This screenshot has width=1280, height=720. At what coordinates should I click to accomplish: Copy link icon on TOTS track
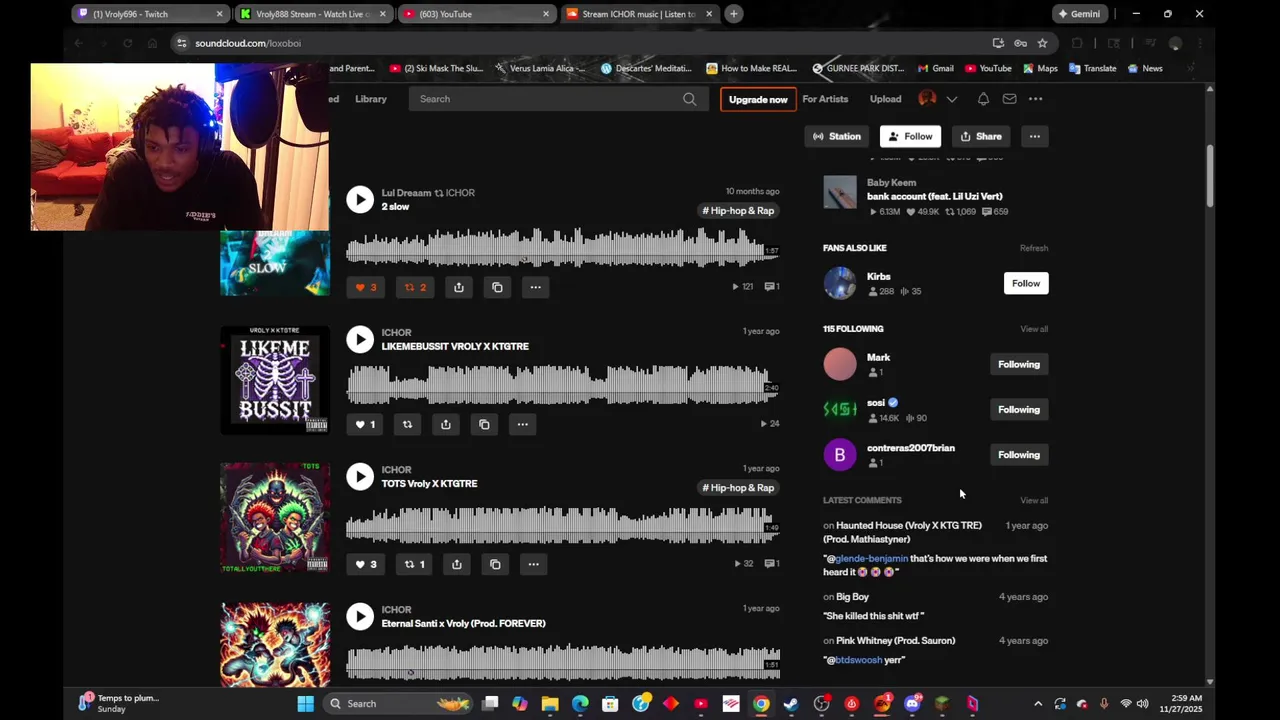(495, 564)
